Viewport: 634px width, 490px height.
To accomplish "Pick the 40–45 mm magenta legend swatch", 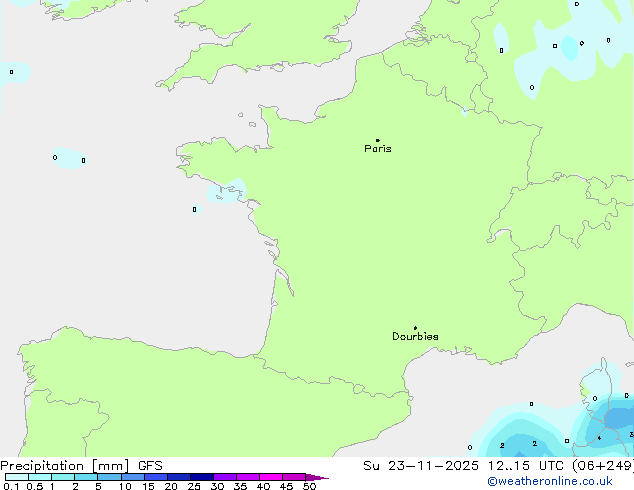I will [x=271, y=477].
